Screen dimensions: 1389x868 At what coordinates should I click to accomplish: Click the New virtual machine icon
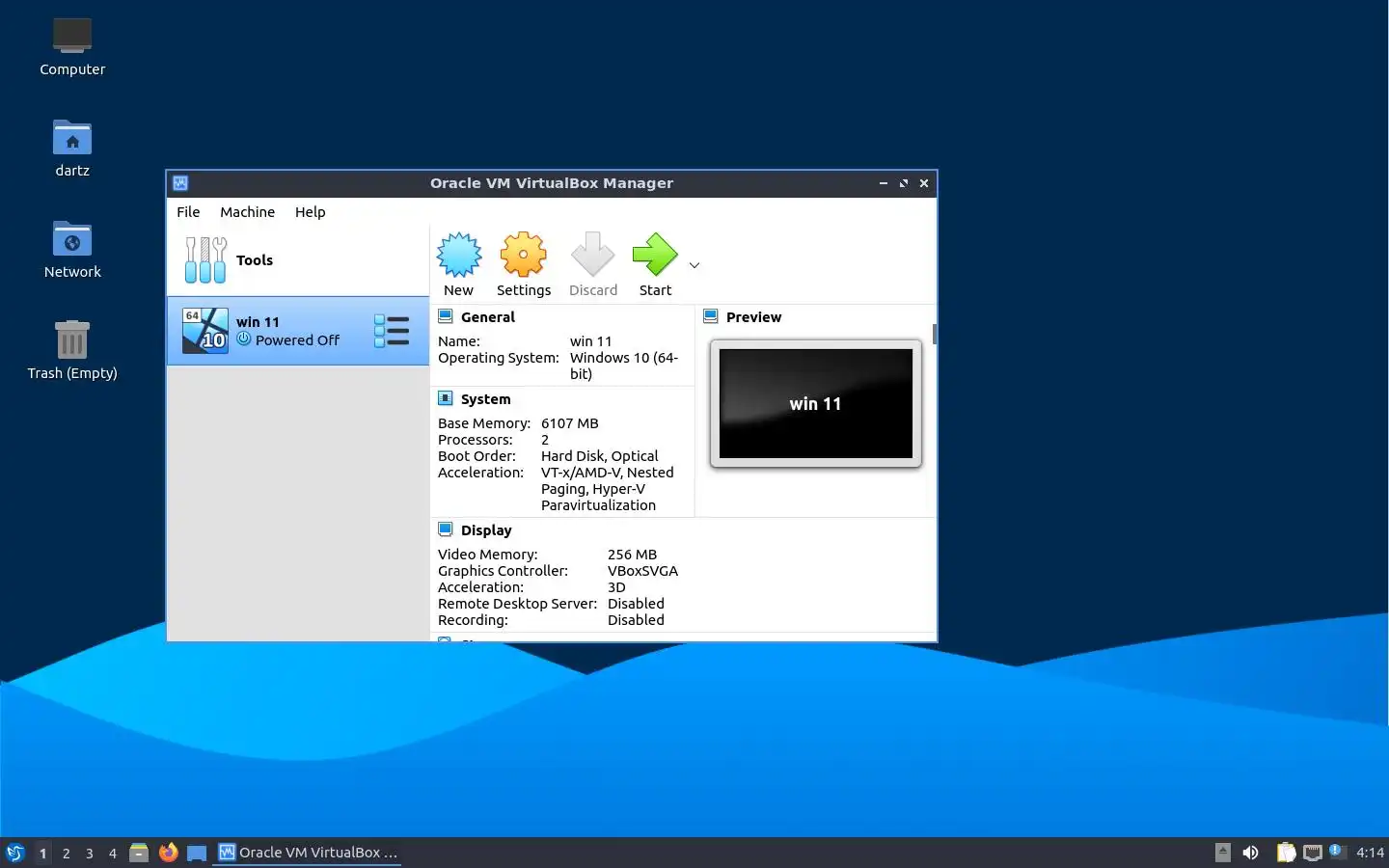pos(459,255)
